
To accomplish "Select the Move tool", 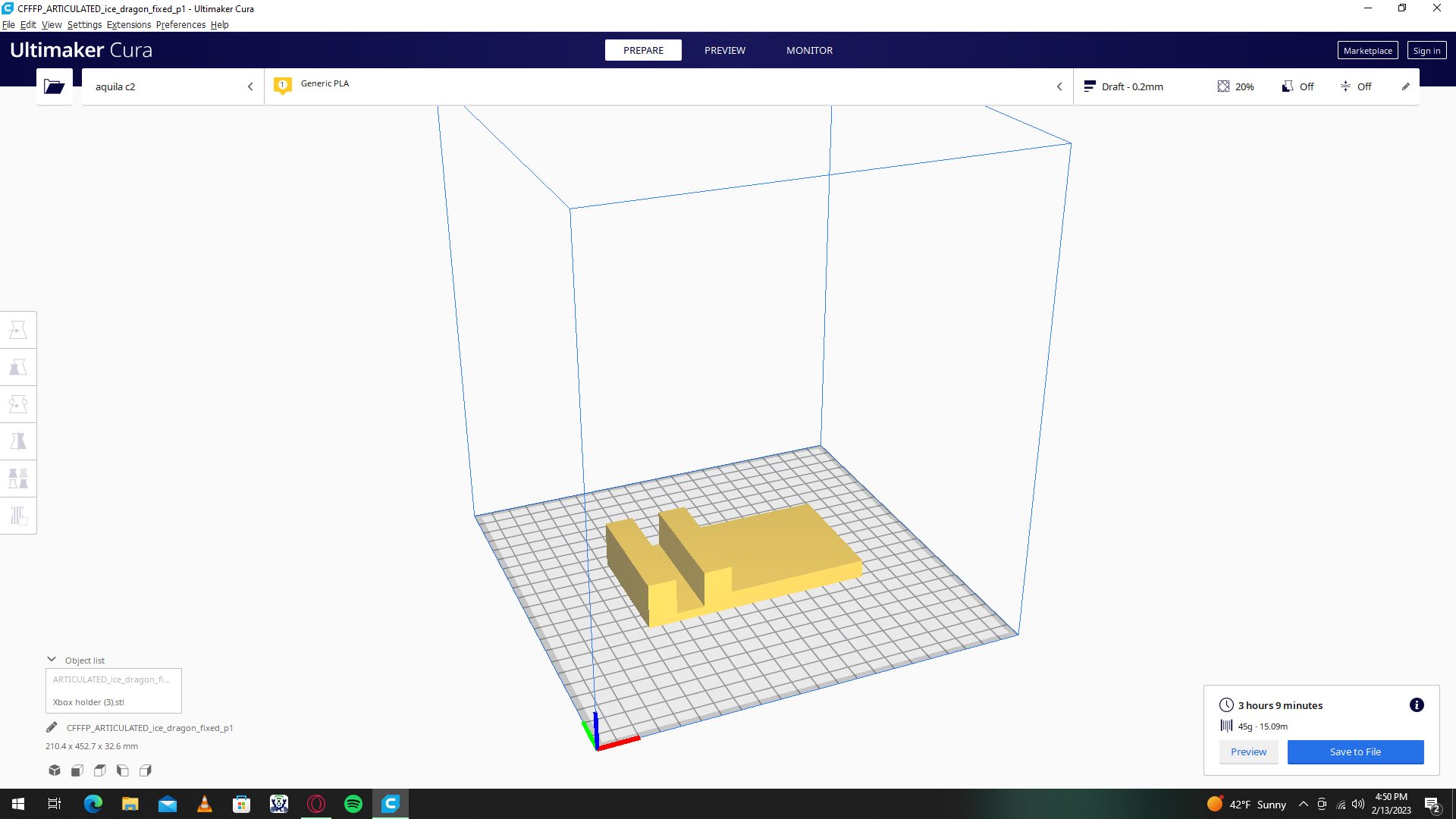I will pos(17,329).
